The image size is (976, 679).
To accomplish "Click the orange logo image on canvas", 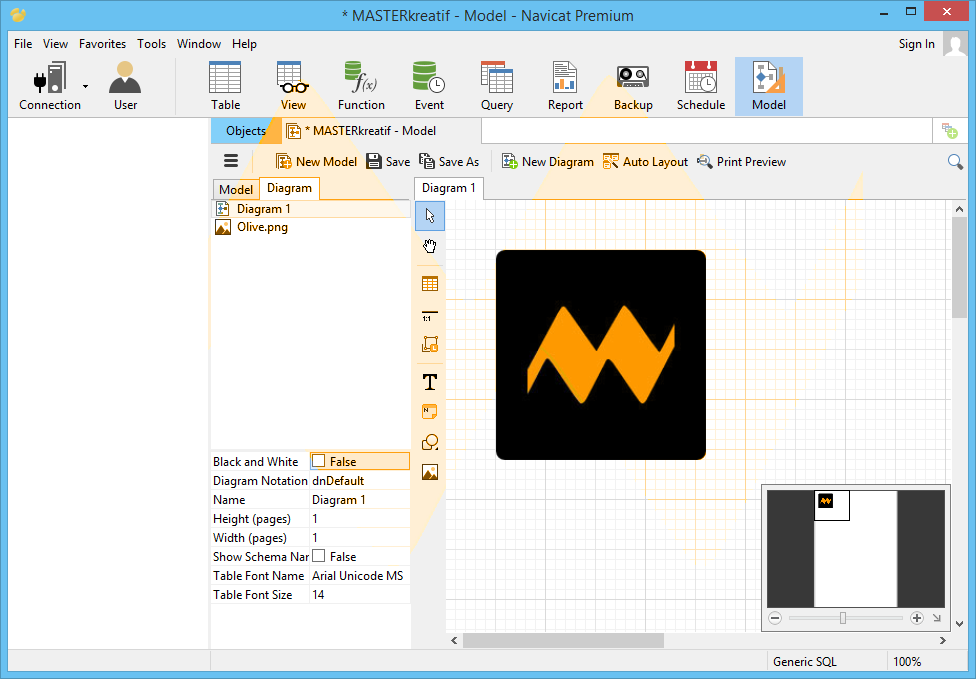I will (x=601, y=355).
